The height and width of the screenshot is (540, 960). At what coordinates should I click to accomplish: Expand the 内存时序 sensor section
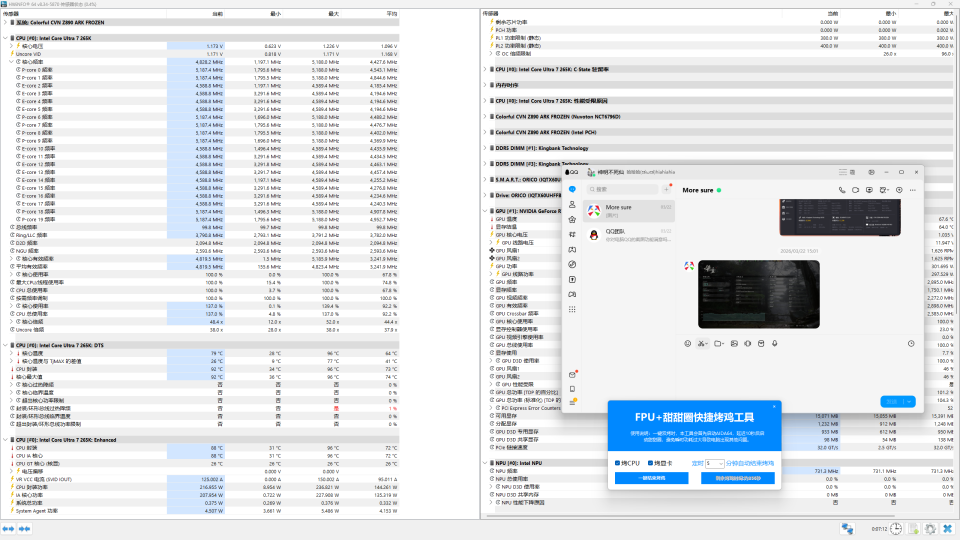click(x=486, y=85)
